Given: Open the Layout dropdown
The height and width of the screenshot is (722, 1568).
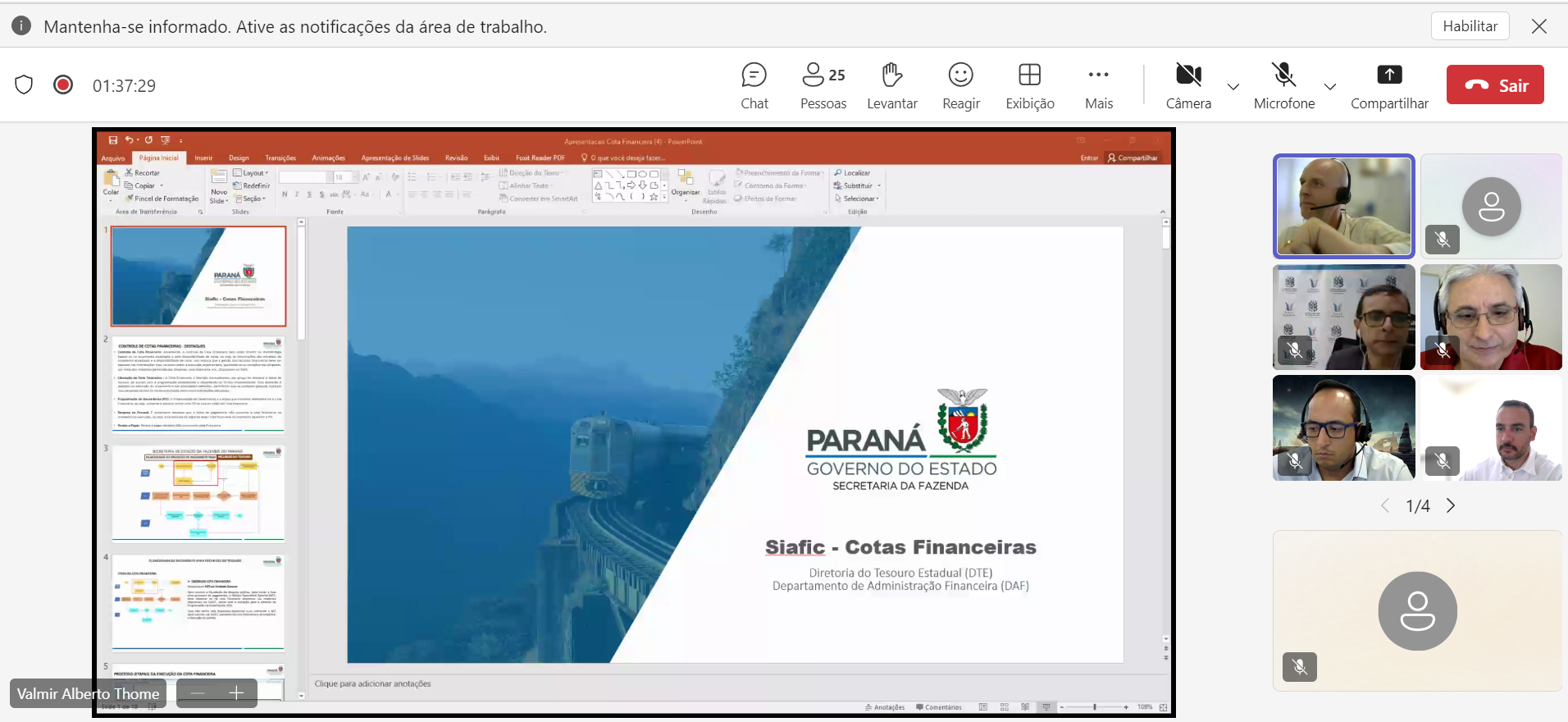Looking at the screenshot, I should point(251,173).
